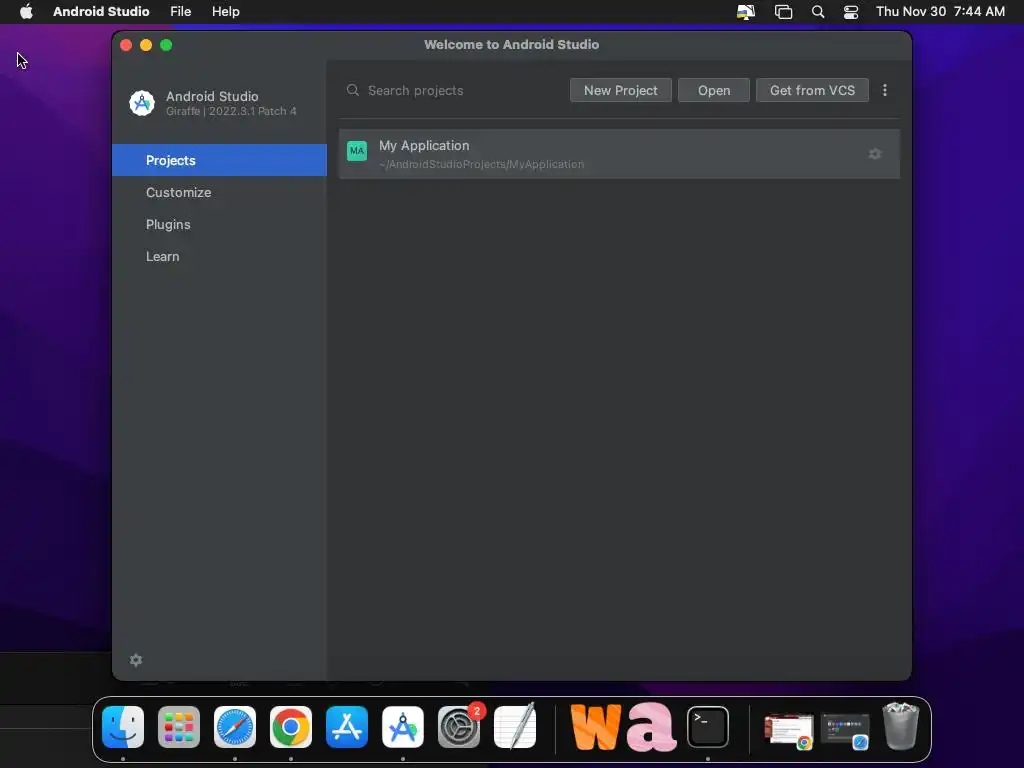Open the Apple menu
1024x768 pixels.
point(26,11)
